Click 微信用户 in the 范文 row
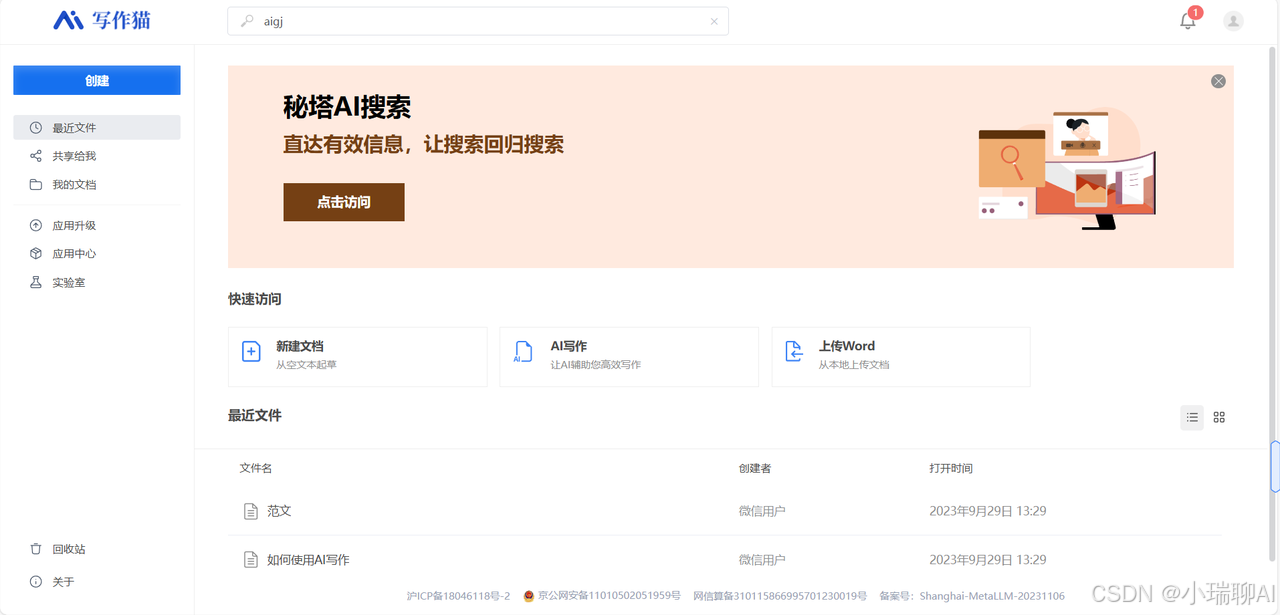Viewport: 1280px width, 615px height. tap(762, 511)
